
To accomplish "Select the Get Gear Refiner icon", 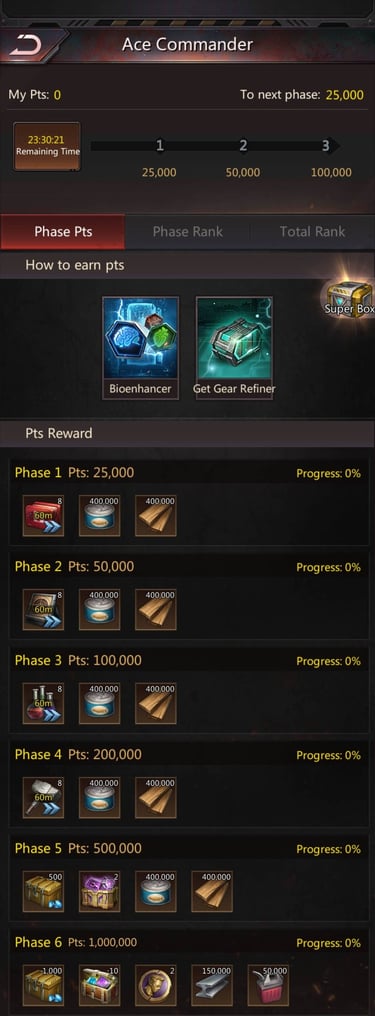I will 234,347.
